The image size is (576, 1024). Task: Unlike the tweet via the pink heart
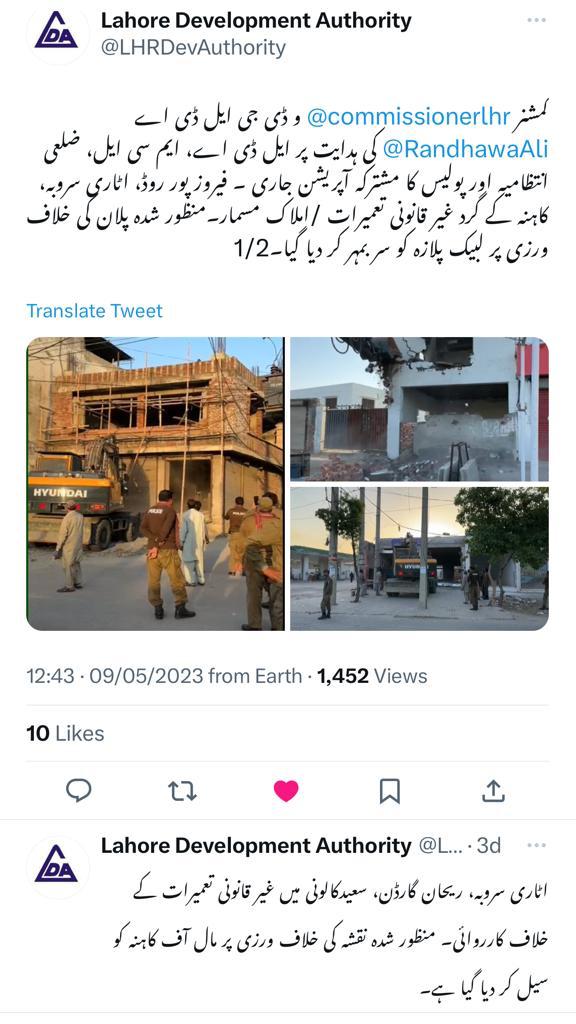pyautogui.click(x=286, y=791)
